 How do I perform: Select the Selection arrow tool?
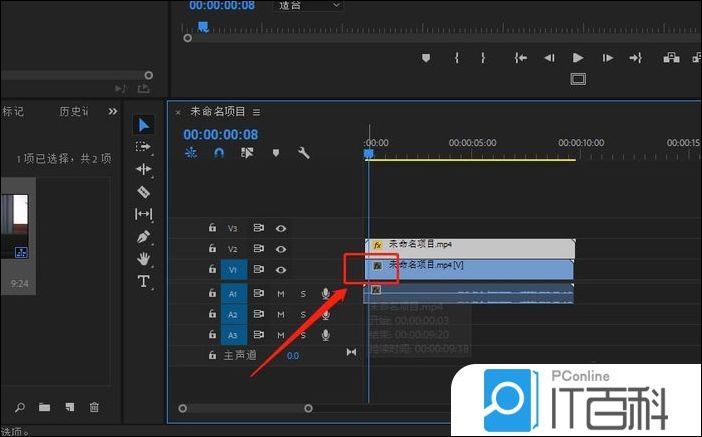(x=144, y=125)
